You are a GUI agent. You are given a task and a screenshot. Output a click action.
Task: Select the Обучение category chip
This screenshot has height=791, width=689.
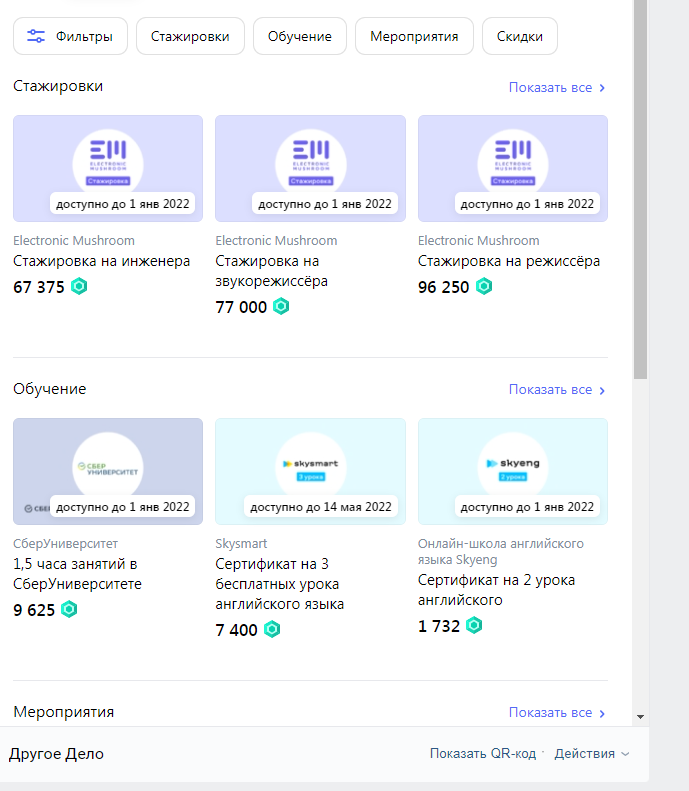(300, 36)
